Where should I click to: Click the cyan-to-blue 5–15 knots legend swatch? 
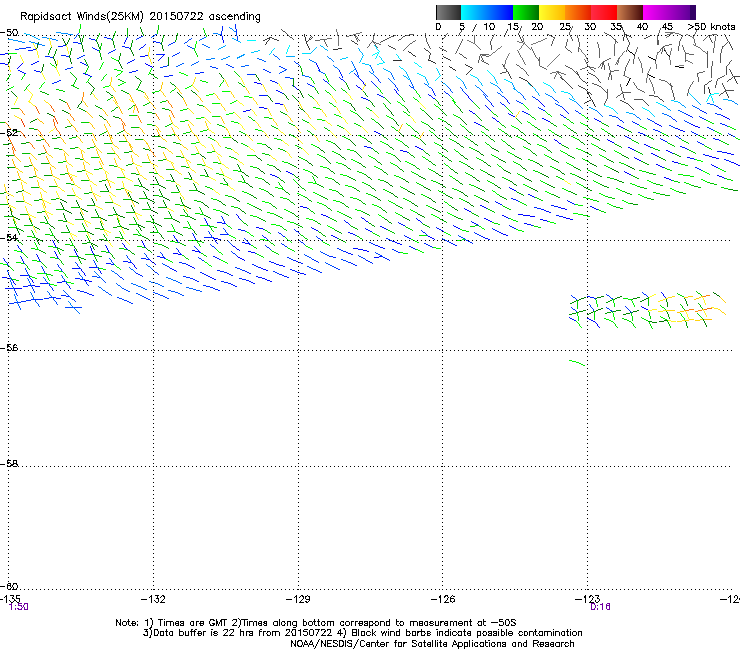tap(487, 12)
